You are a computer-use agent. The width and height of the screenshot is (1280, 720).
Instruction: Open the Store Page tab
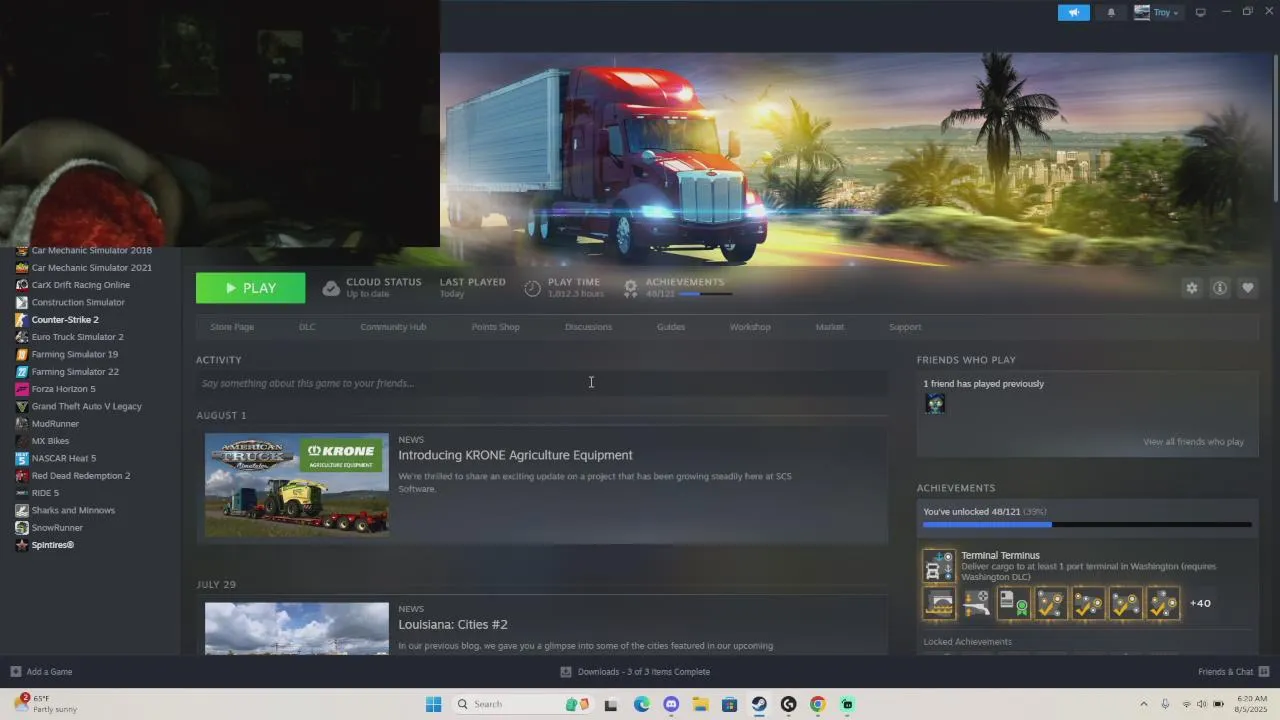(x=232, y=327)
